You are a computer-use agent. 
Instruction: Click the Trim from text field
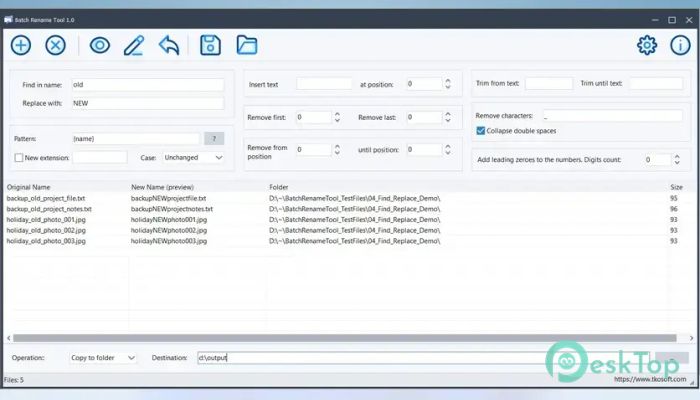pyautogui.click(x=549, y=83)
